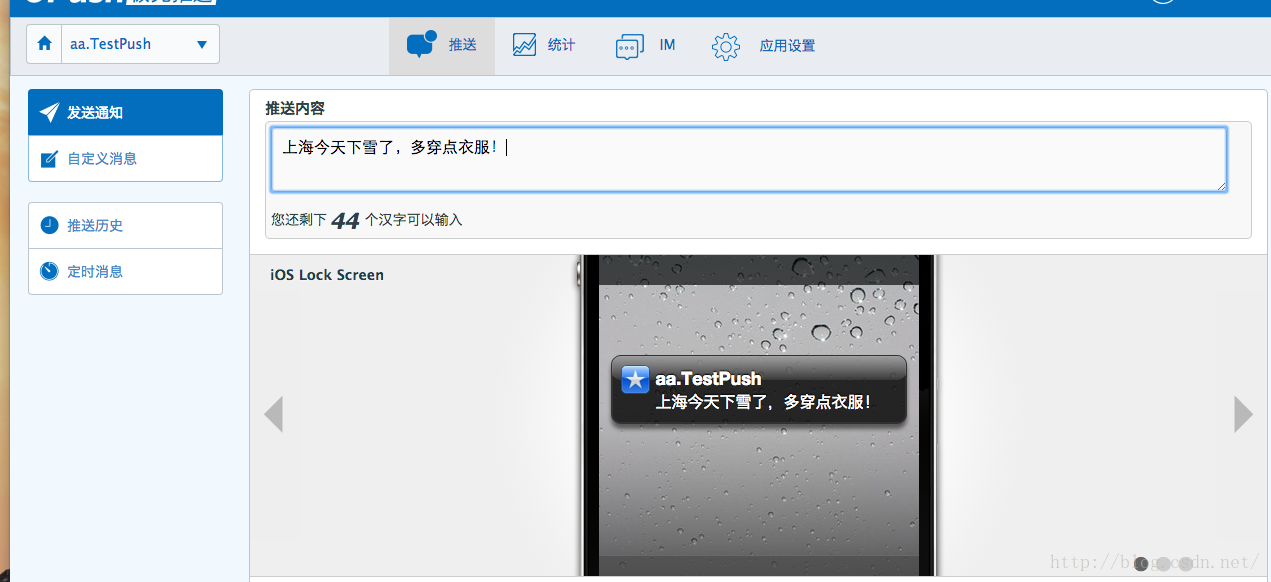Image resolution: width=1271 pixels, height=582 pixels.
Task: Click the 应用设置 gear icon
Action: tap(725, 46)
